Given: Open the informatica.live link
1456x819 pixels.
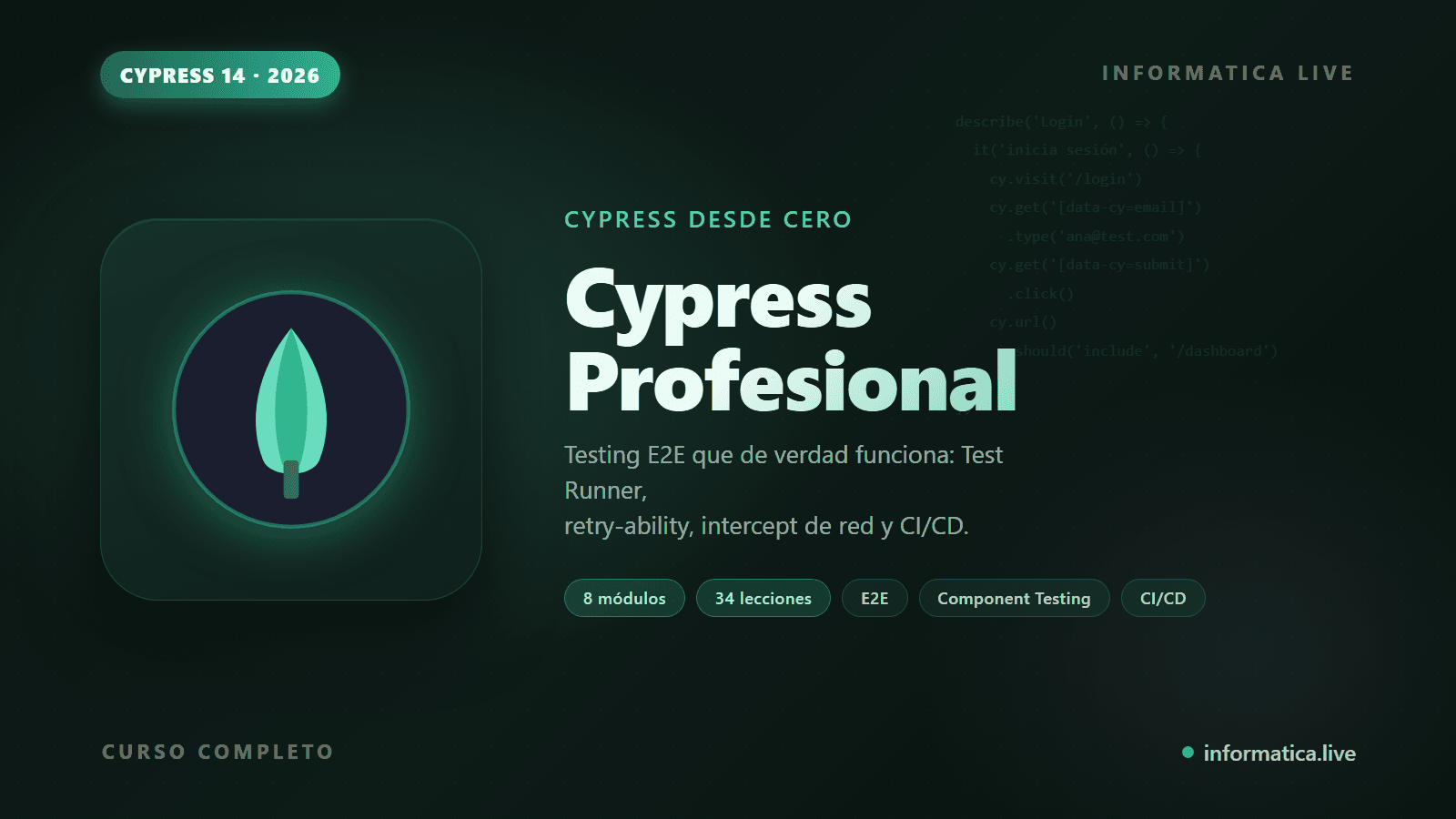Looking at the screenshot, I should tap(1279, 753).
